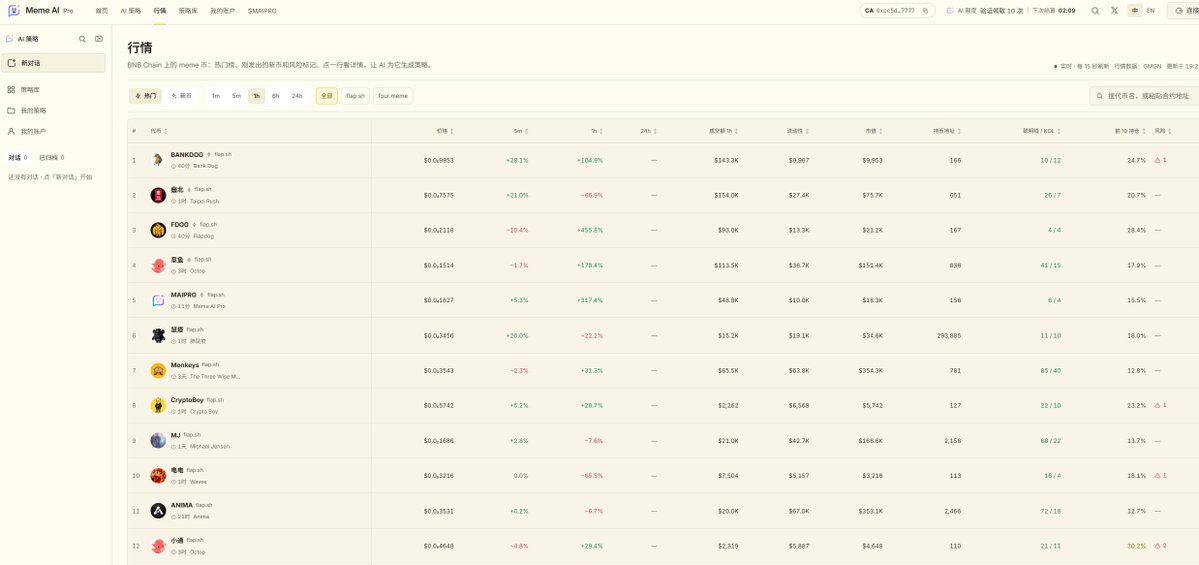Click the AI 额度 quota icon
The height and width of the screenshot is (565, 1199).
click(950, 11)
